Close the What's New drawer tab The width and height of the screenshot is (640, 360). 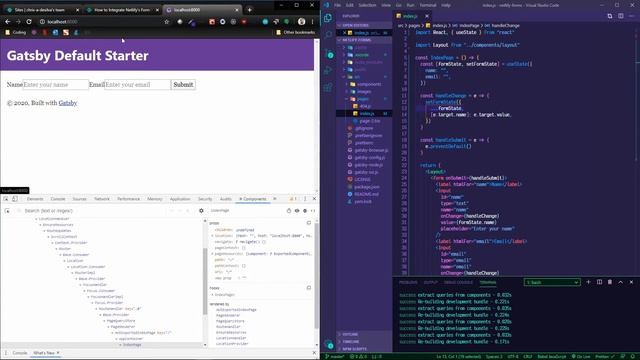[x=58, y=353]
